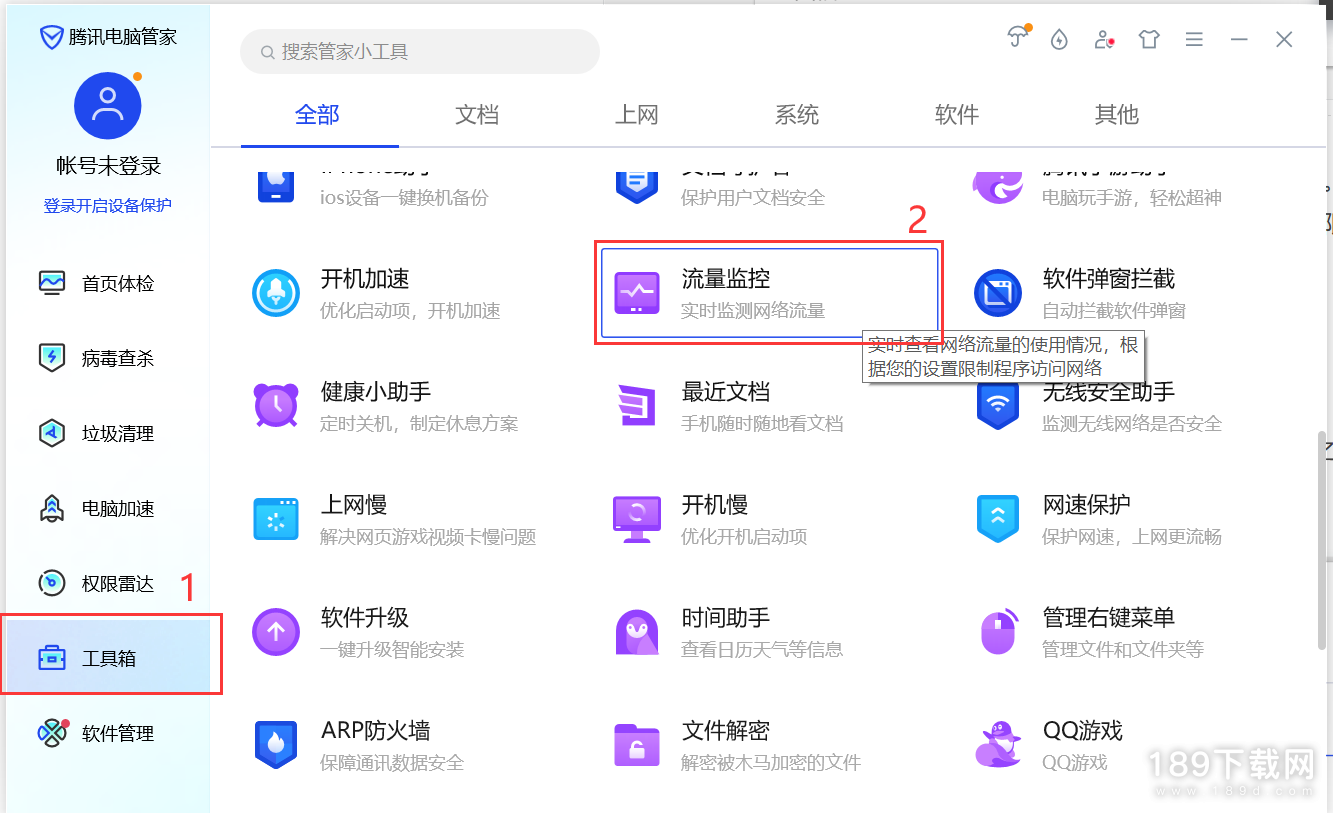Open 无线安全助手 wifi shield icon

(998, 405)
